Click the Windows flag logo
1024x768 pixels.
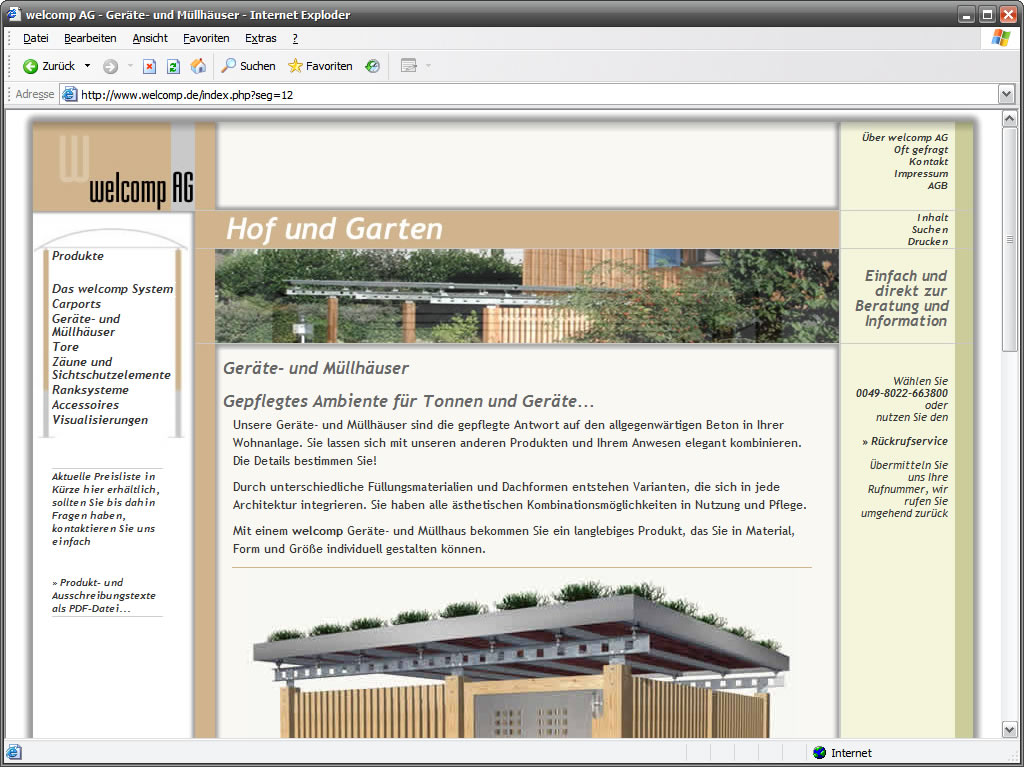click(1000, 38)
